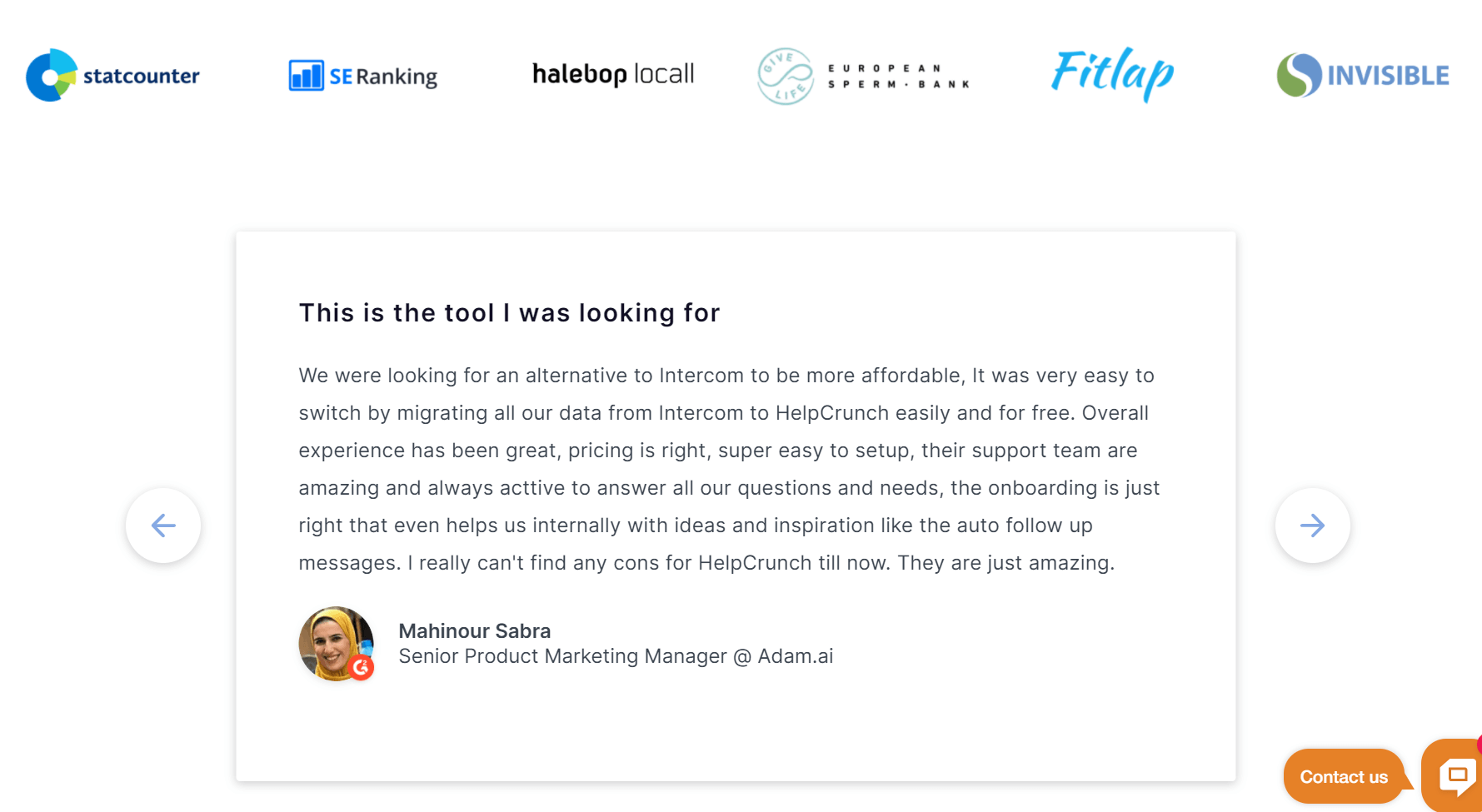Click the Statcounter logo
This screenshot has height=812, width=1482.
112,75
